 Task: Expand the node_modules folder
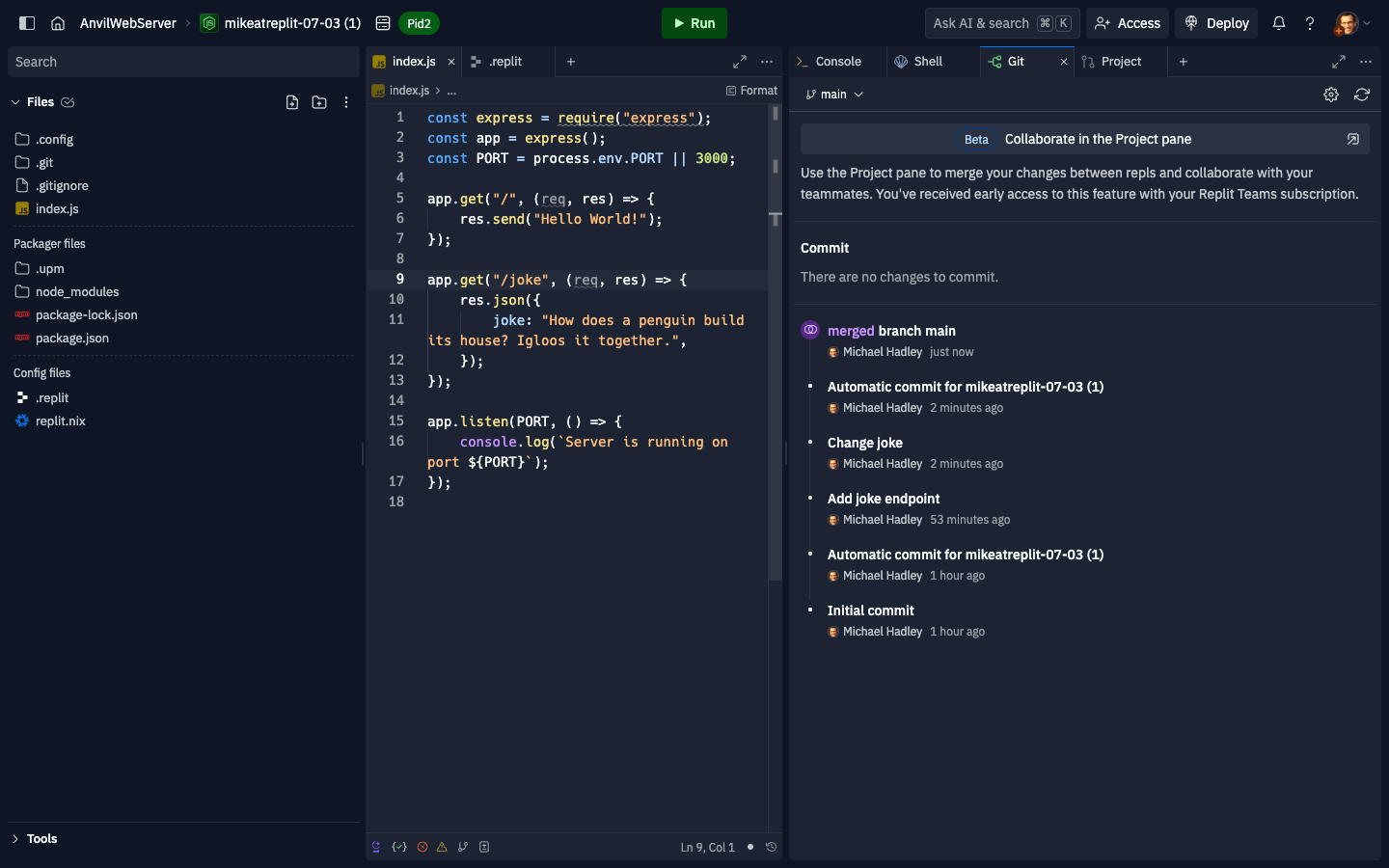tap(183, 292)
